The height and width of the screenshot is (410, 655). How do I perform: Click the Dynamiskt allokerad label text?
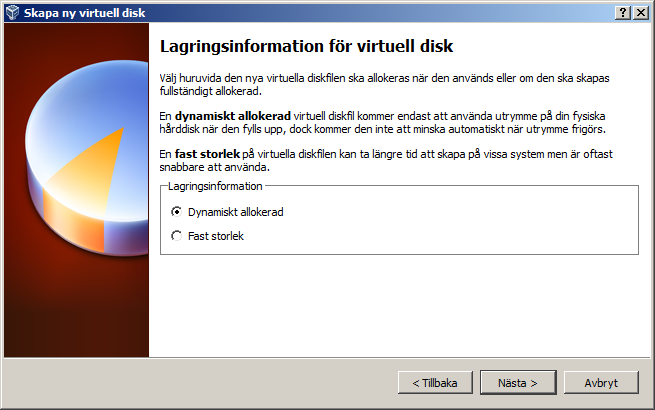click(229, 212)
